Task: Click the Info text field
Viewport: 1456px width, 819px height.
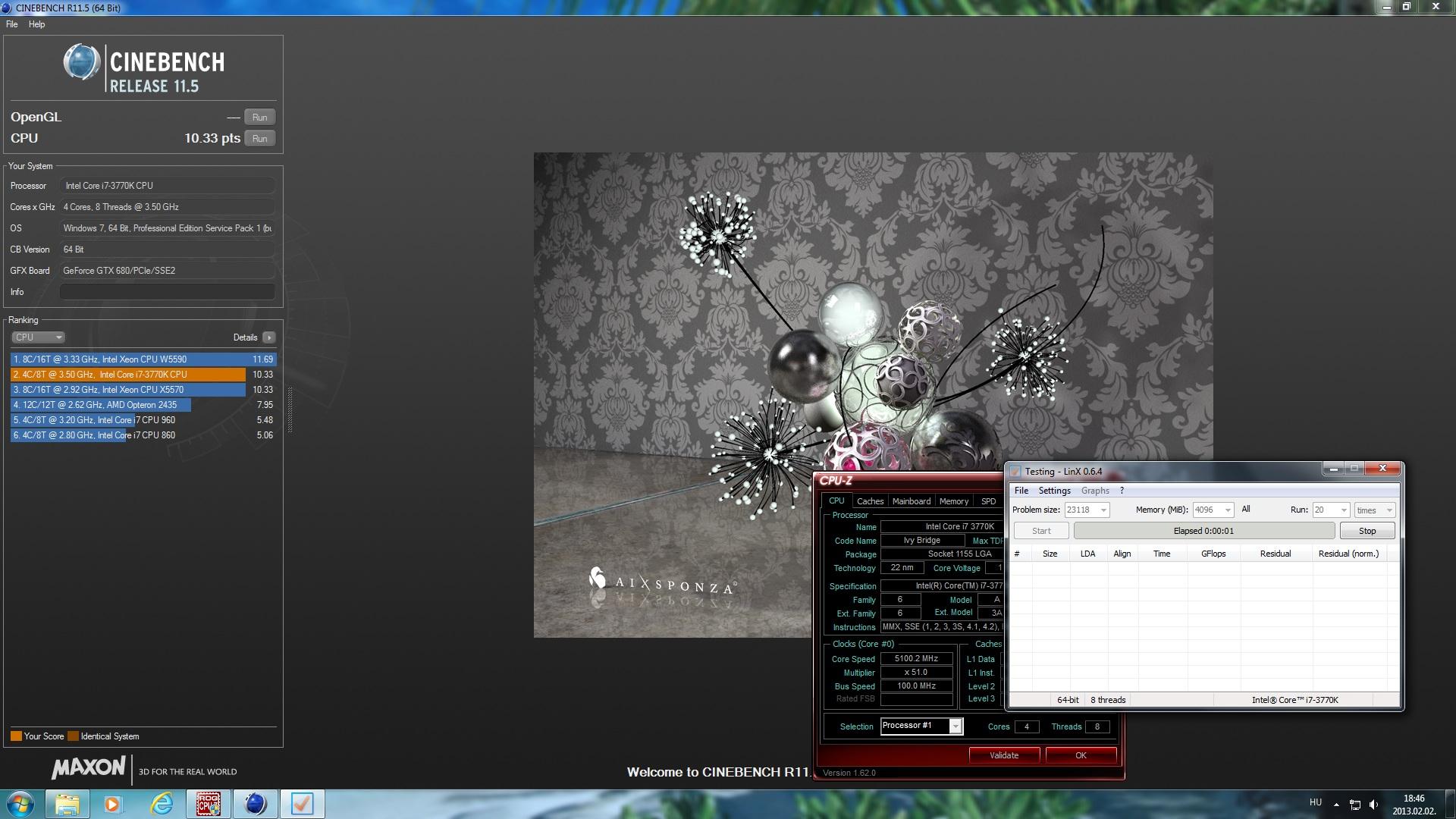Action: pos(168,292)
